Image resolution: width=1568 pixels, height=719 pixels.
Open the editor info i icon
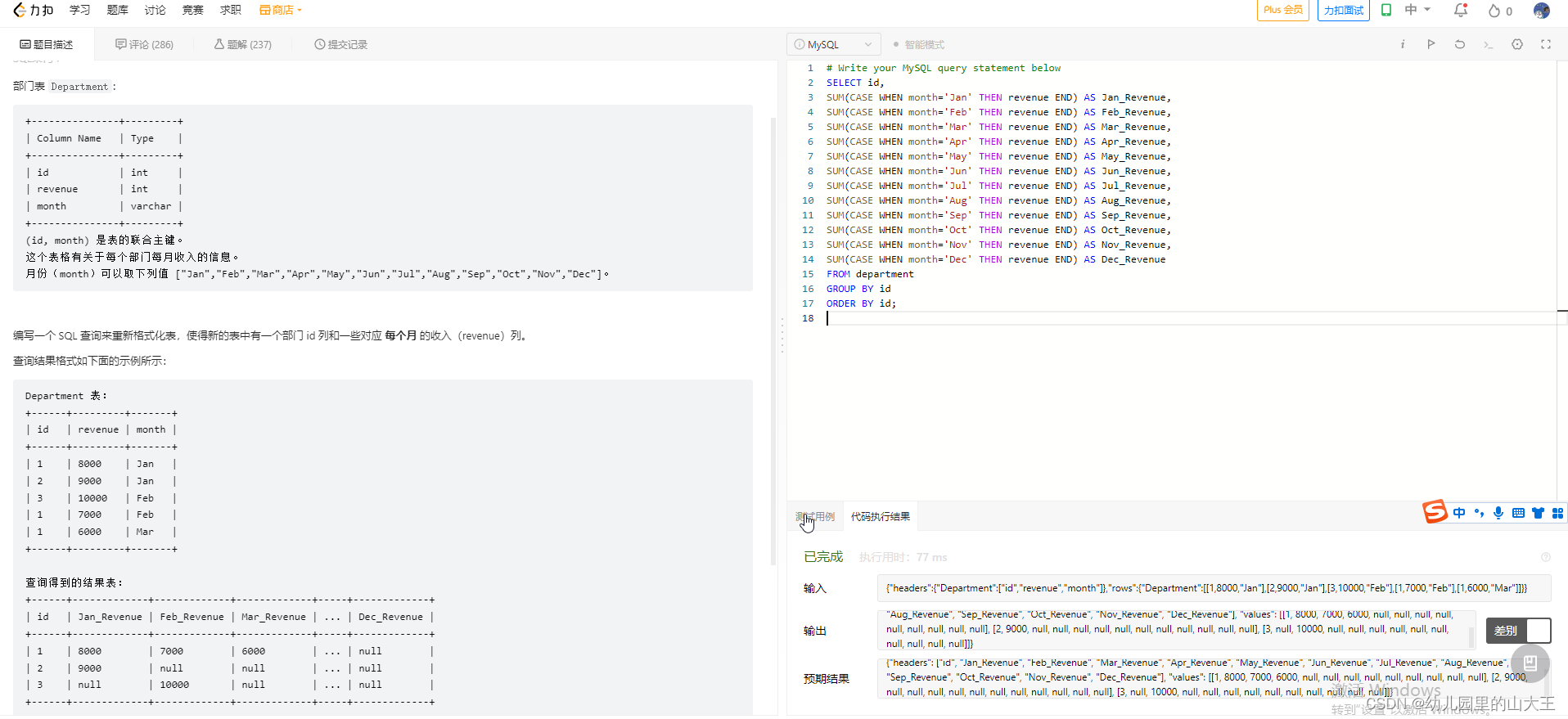pos(1403,44)
